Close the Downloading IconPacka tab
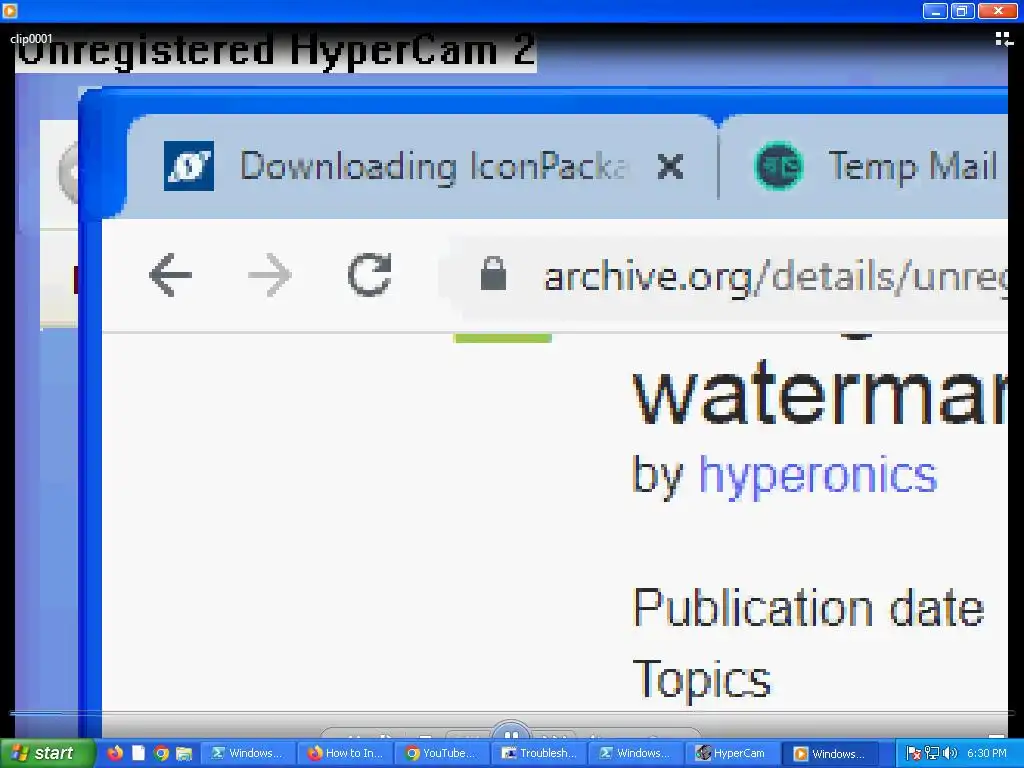1024x768 pixels. pos(671,167)
